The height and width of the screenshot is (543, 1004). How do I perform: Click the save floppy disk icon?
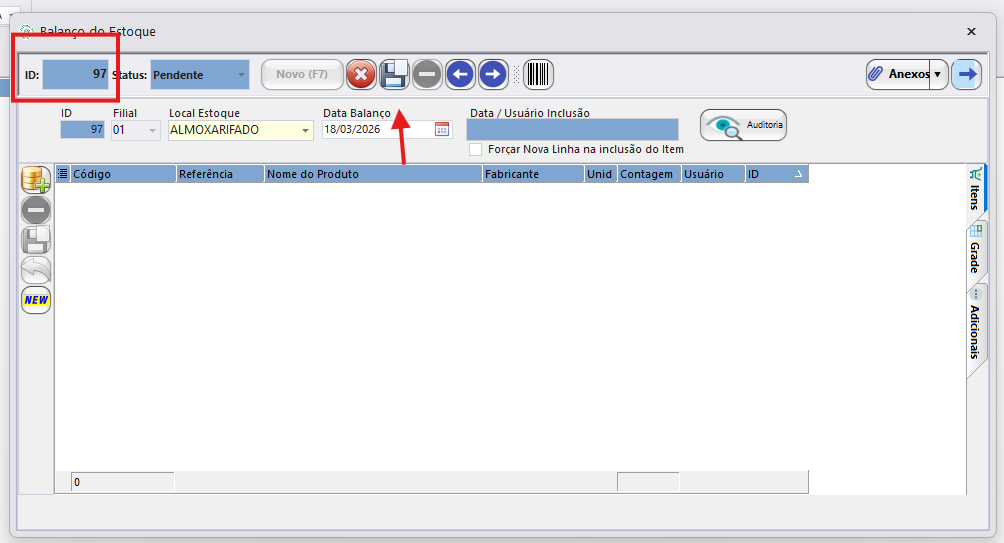pos(394,75)
